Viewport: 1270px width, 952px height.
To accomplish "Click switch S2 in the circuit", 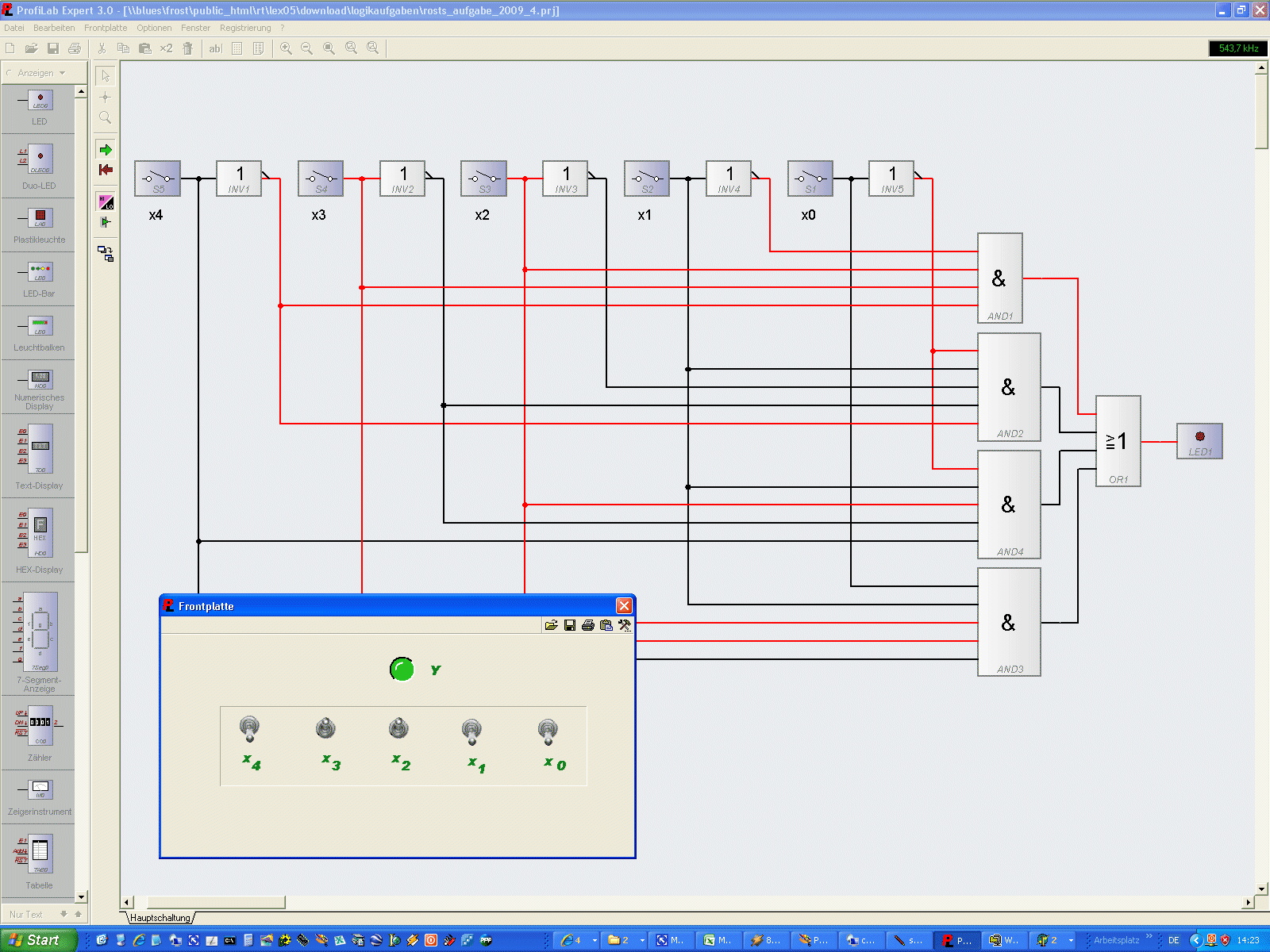I will click(x=647, y=178).
